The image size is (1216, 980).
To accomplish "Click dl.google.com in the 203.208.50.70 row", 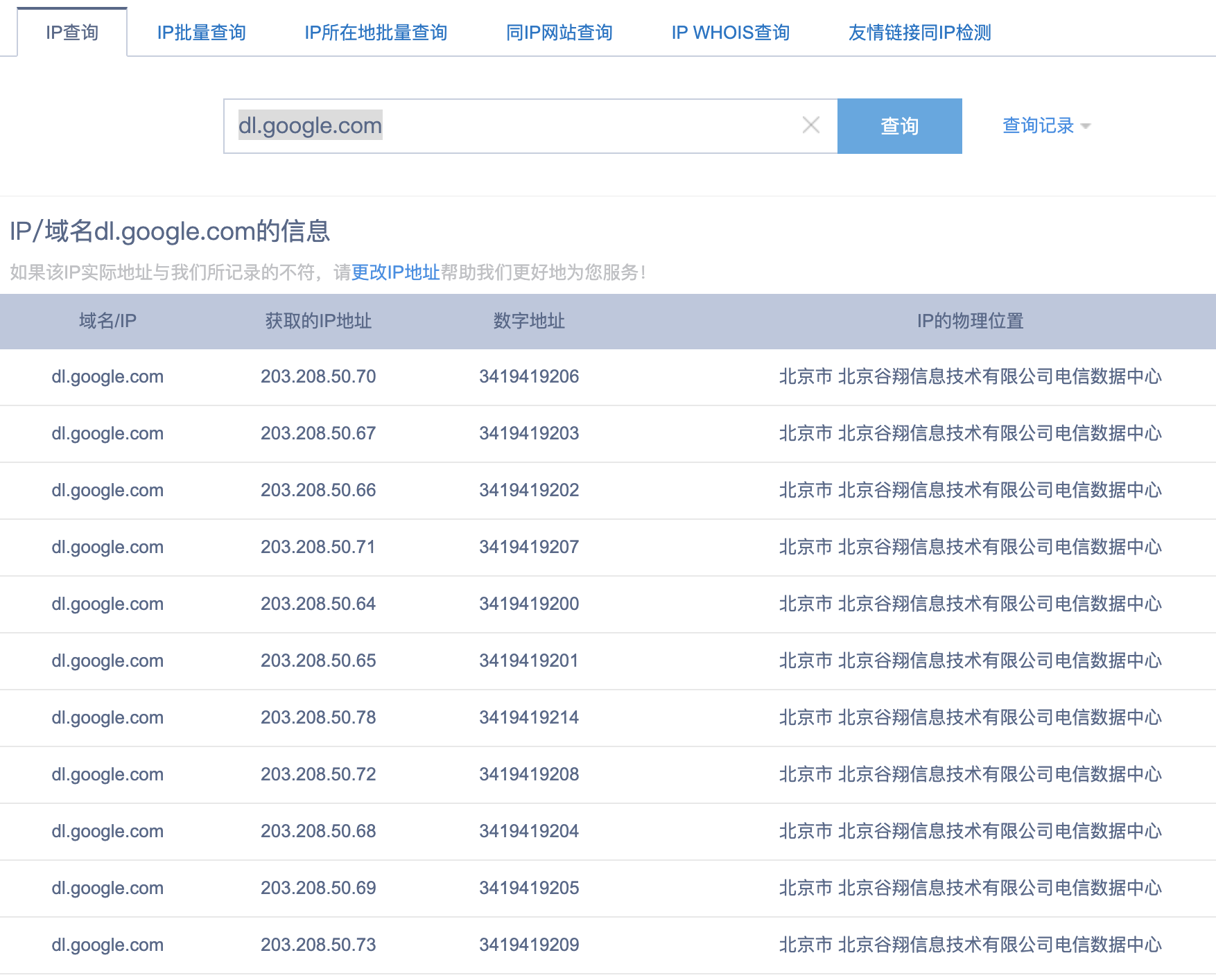I will coord(107,376).
